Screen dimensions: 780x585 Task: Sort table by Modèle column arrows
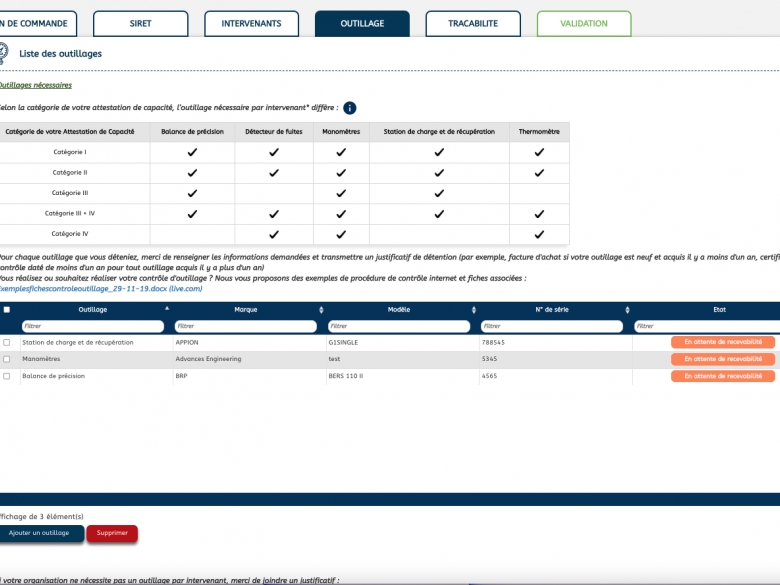coord(474,310)
